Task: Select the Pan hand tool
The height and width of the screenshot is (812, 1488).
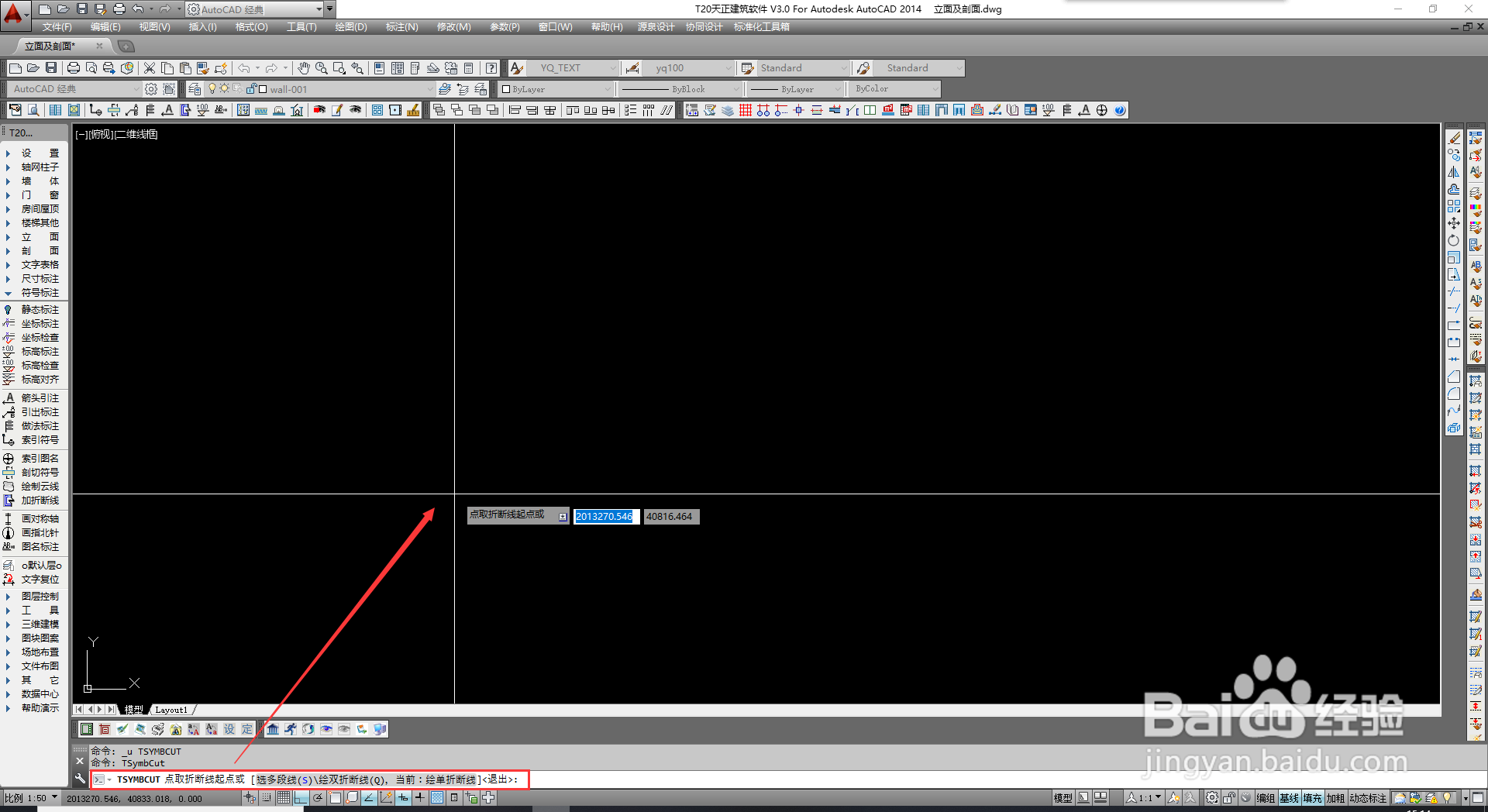Action: click(303, 68)
